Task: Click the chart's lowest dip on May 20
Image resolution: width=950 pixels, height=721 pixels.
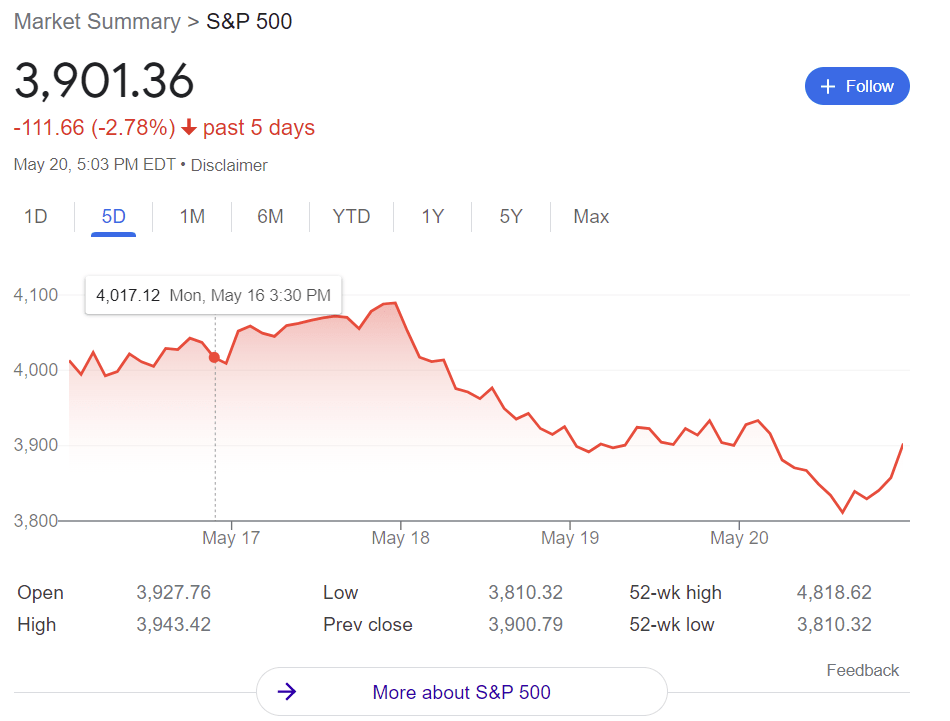Action: pos(843,512)
